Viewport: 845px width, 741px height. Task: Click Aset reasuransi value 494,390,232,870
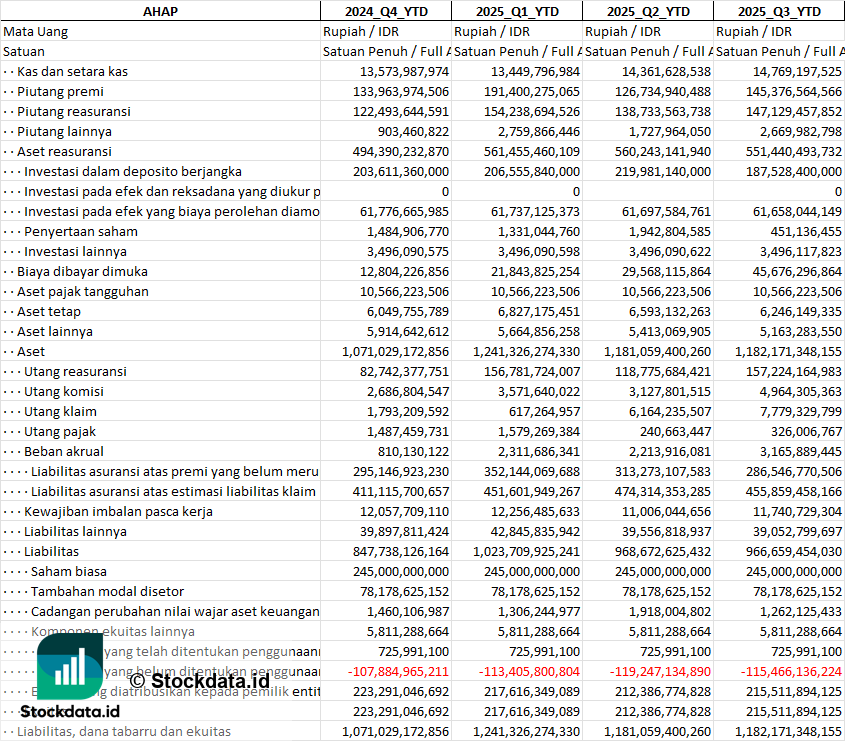coord(401,151)
